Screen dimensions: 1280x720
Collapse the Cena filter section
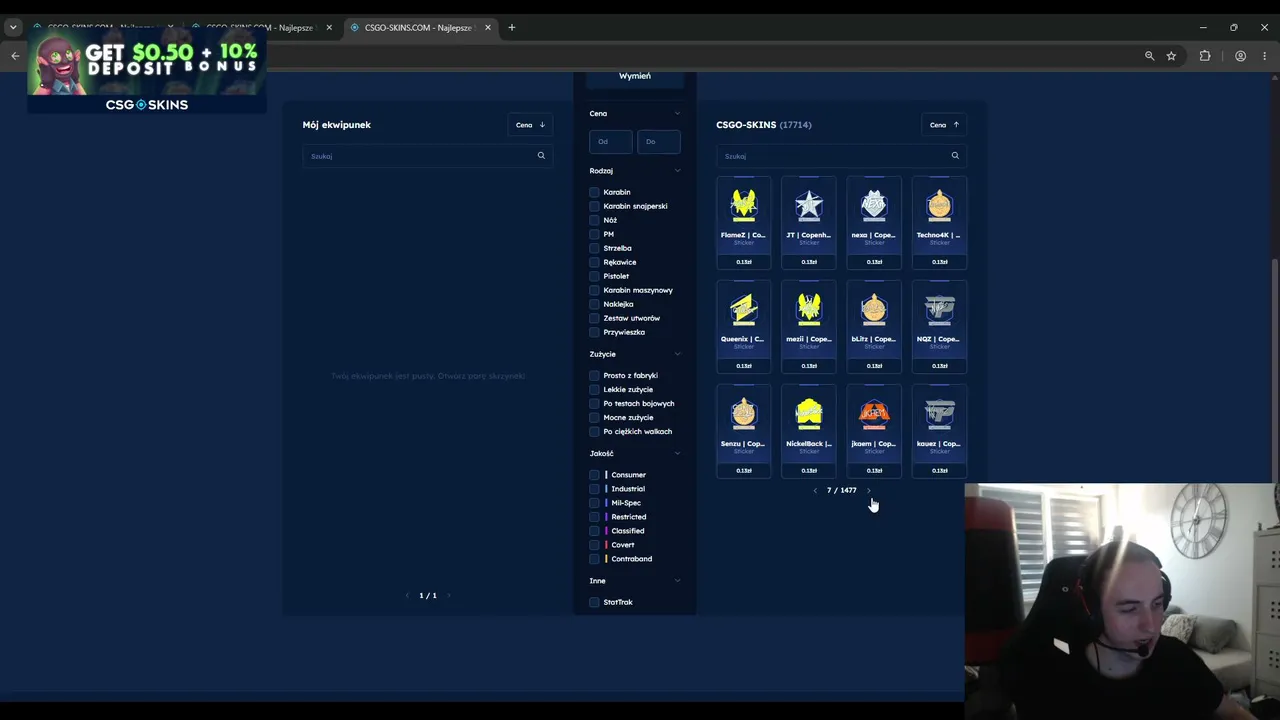[x=677, y=114]
